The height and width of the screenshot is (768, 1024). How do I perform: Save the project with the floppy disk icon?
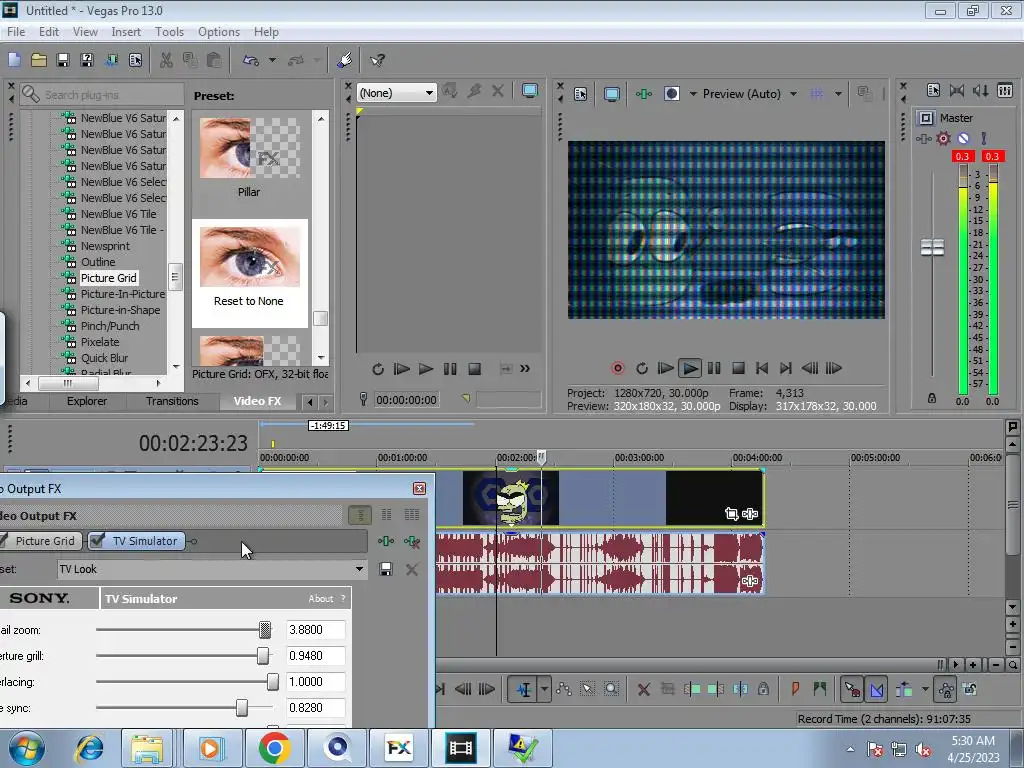point(63,60)
